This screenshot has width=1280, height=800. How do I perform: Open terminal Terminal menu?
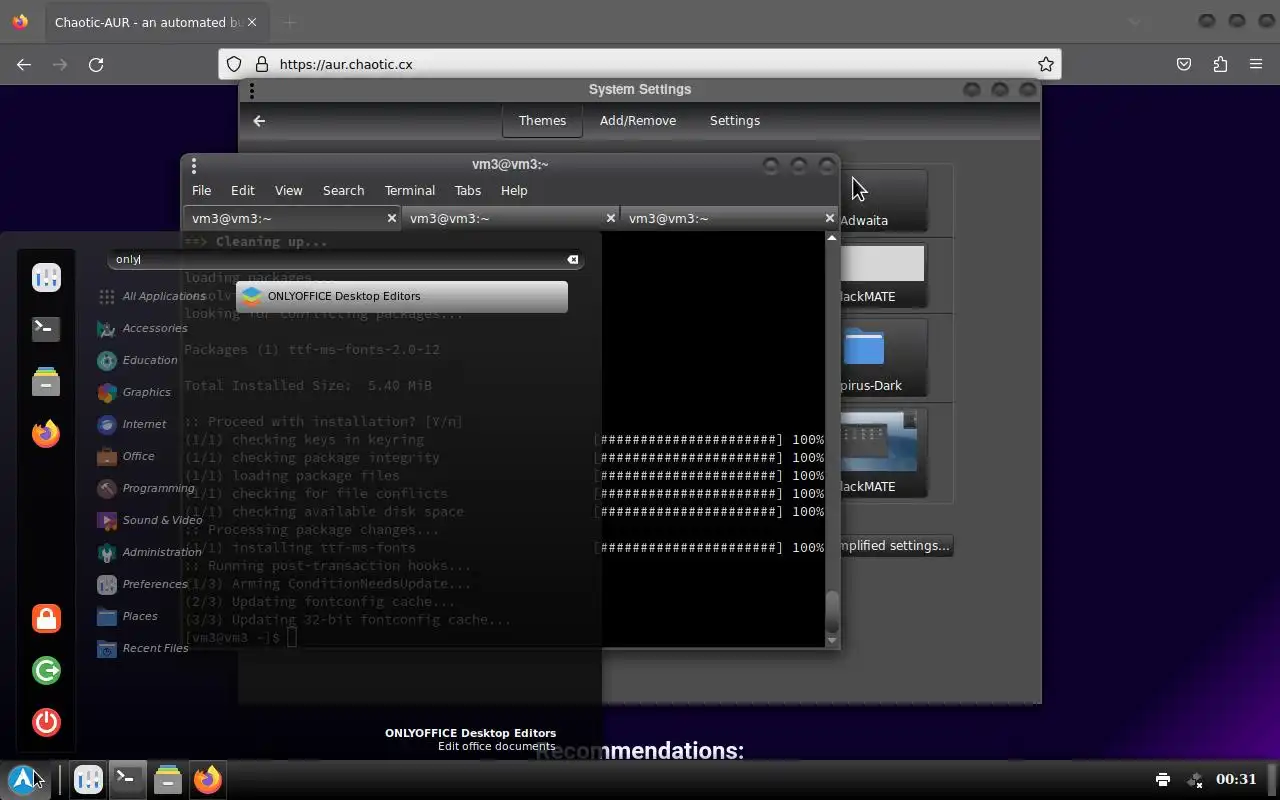pyautogui.click(x=410, y=190)
